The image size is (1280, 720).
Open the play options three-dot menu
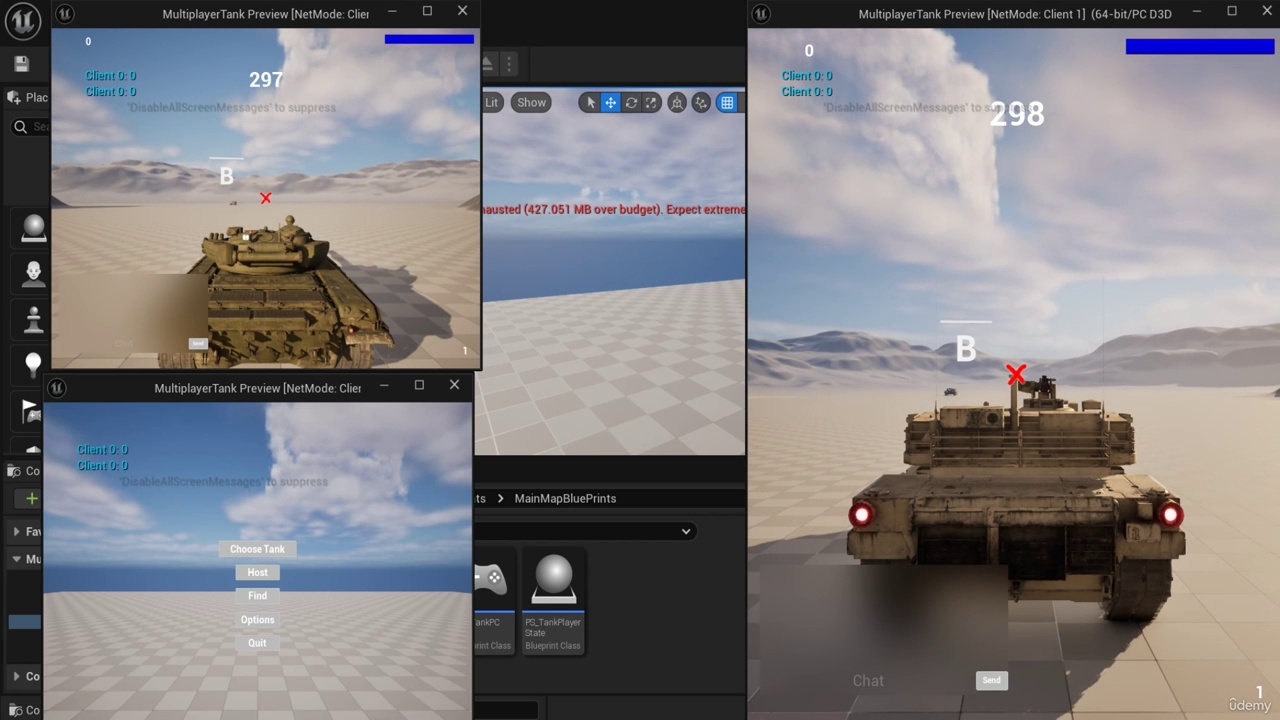(x=509, y=65)
